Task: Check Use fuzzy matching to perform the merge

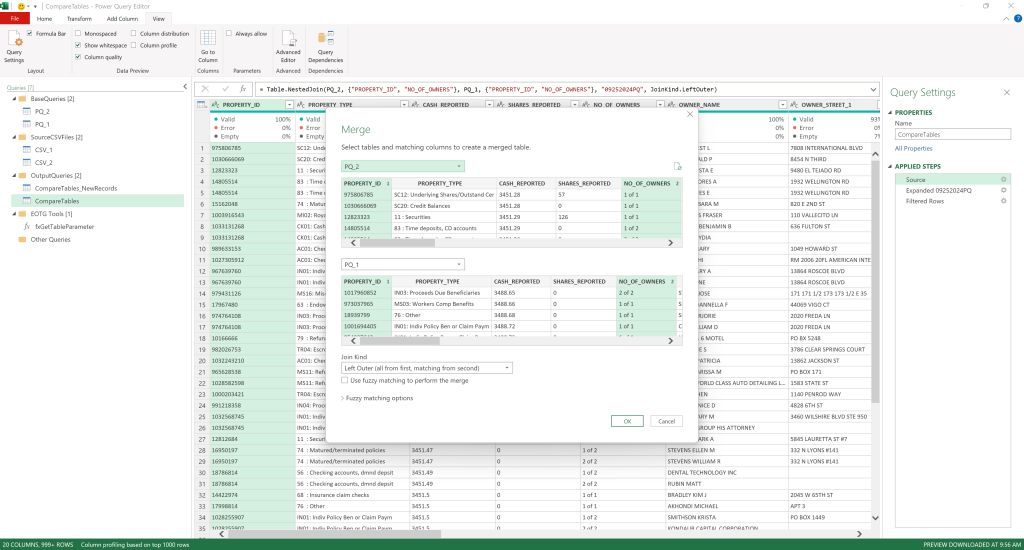Action: [345, 380]
